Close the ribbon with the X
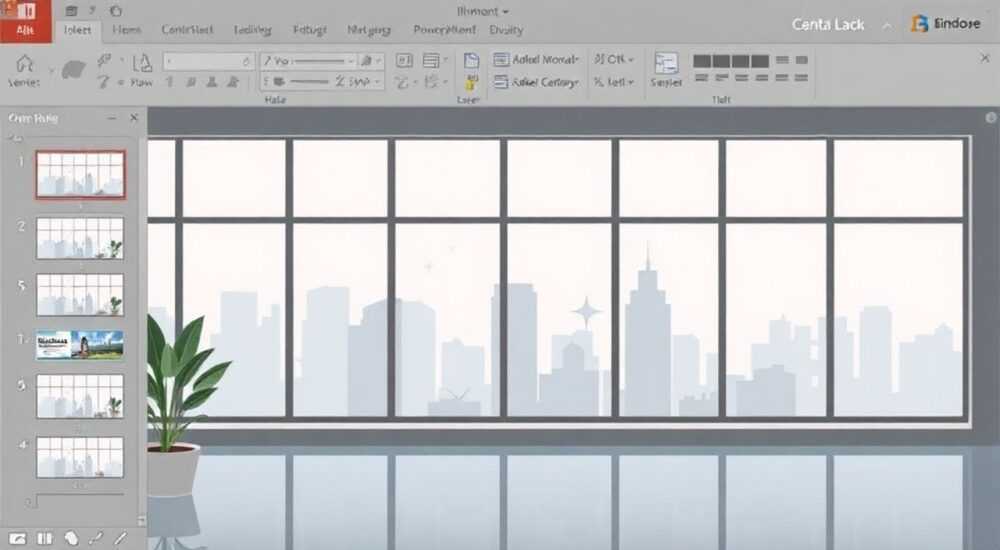1000x550 pixels. pos(985,58)
